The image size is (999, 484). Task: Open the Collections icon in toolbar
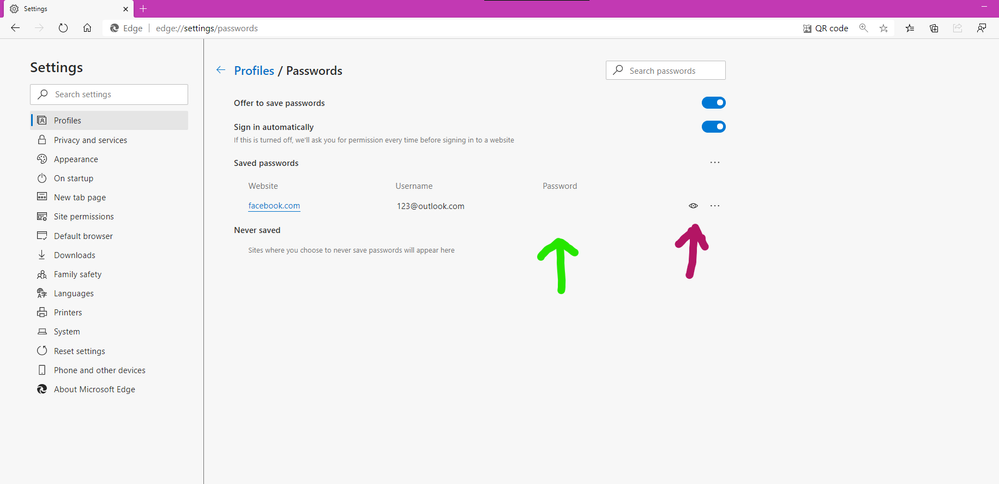tap(934, 28)
